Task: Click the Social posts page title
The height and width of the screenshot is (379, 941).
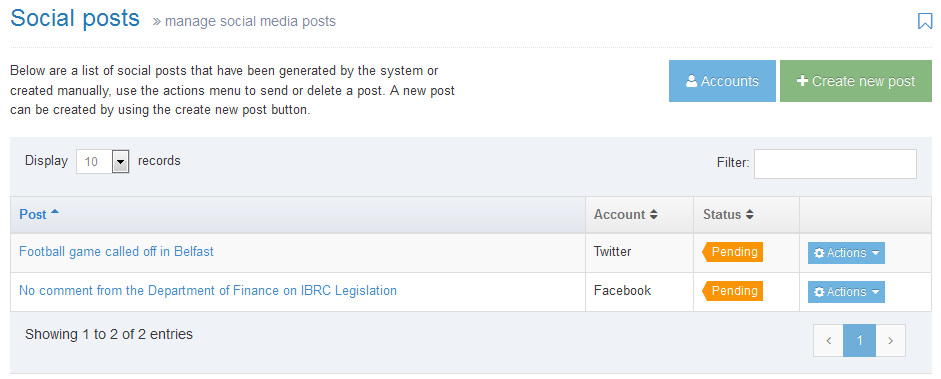Action: [75, 19]
